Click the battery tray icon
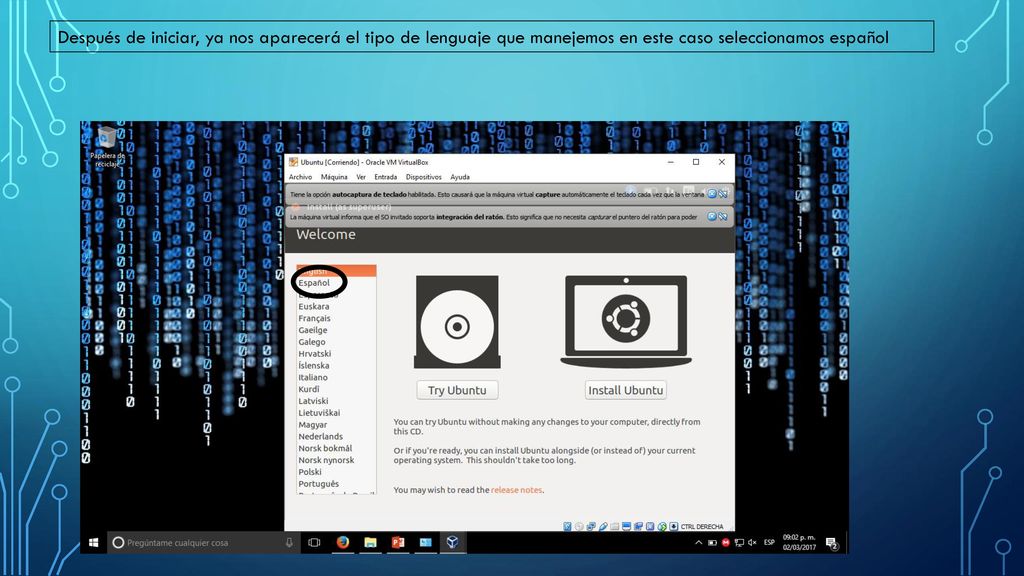This screenshot has width=1024, height=576. pos(712,542)
